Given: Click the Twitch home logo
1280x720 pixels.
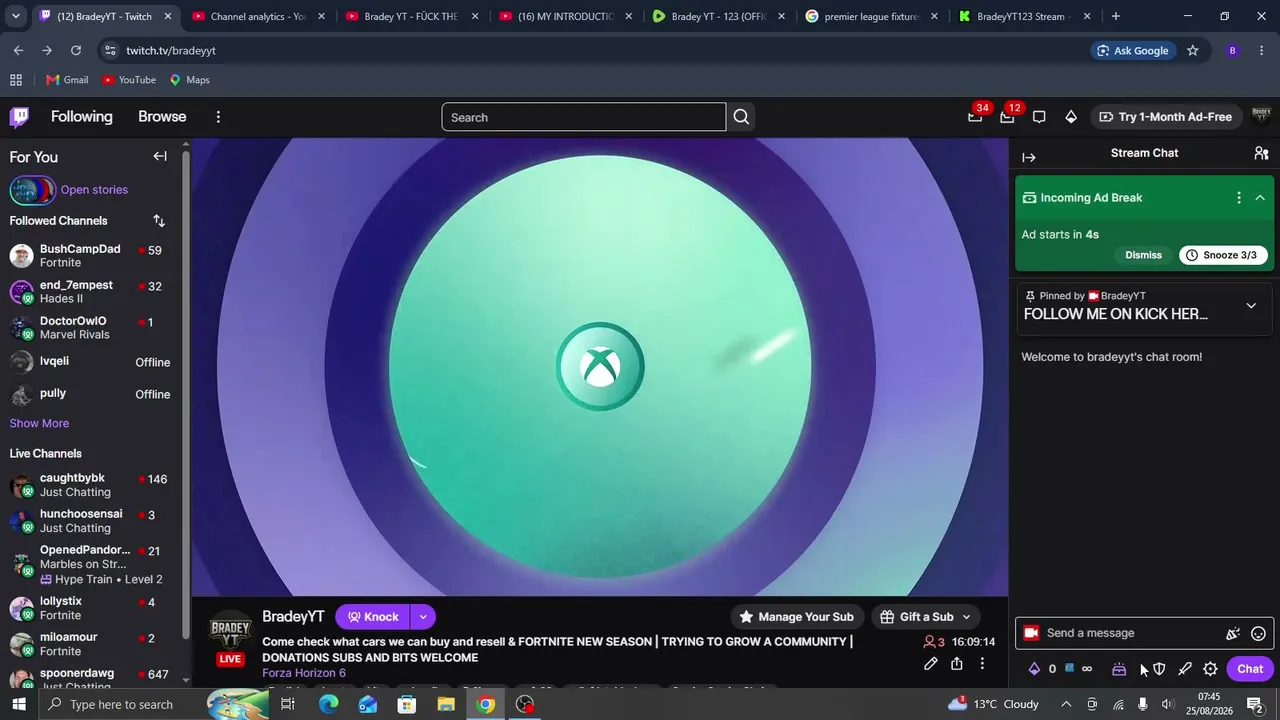Looking at the screenshot, I should (19, 117).
